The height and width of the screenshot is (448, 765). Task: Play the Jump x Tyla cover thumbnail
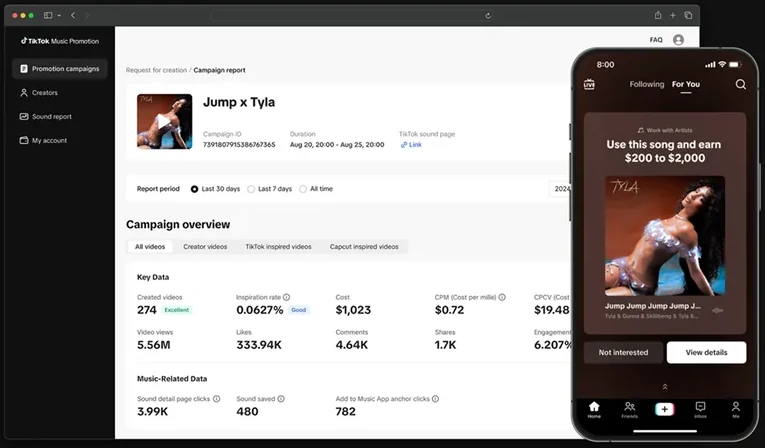[164, 122]
